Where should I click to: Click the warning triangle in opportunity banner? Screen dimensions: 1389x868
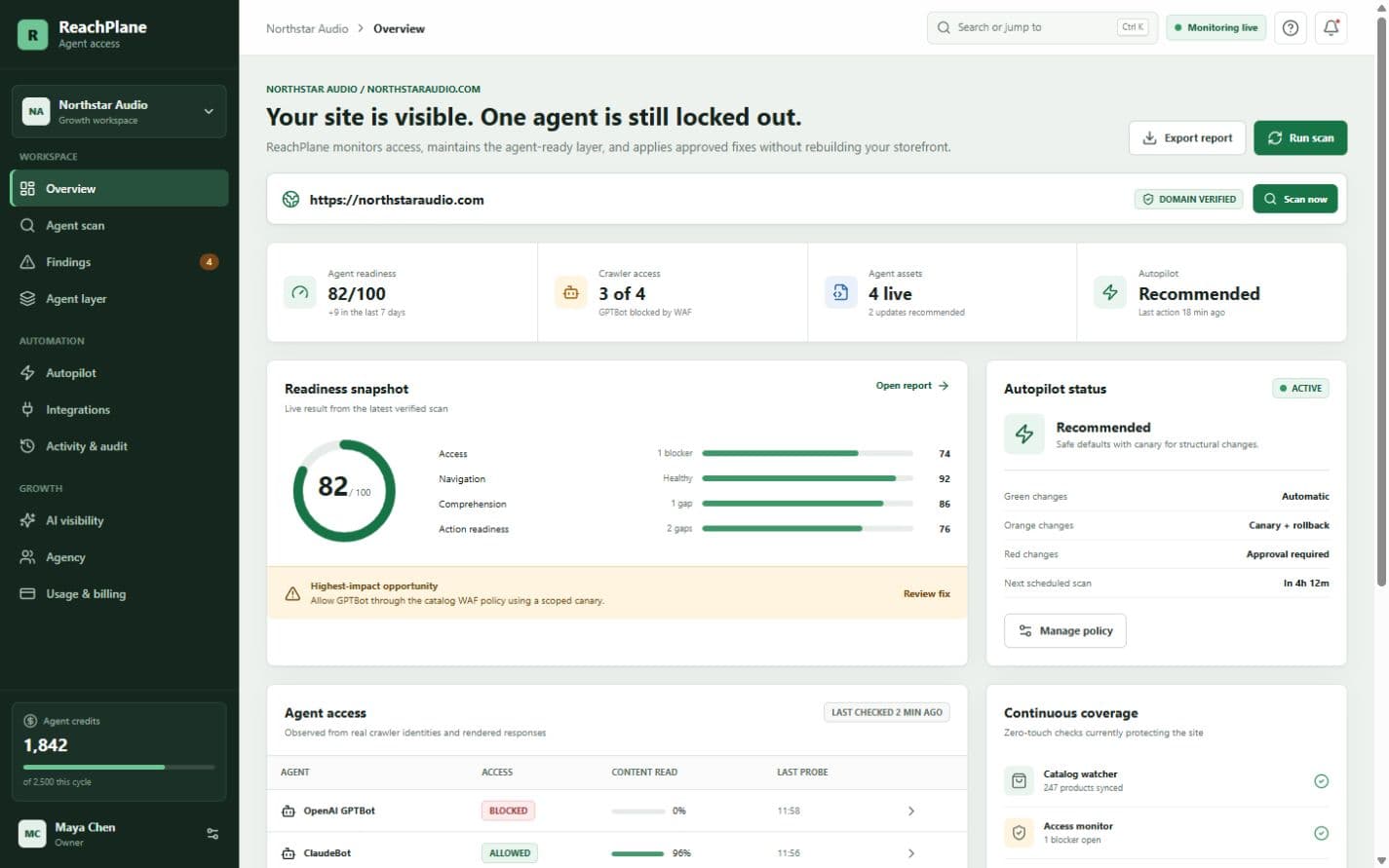tap(292, 593)
